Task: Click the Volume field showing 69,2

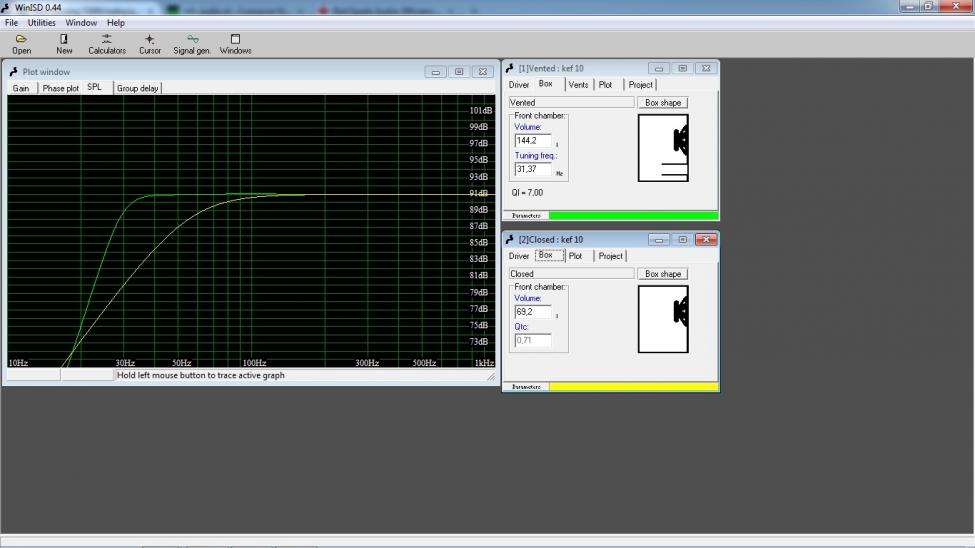Action: click(532, 312)
